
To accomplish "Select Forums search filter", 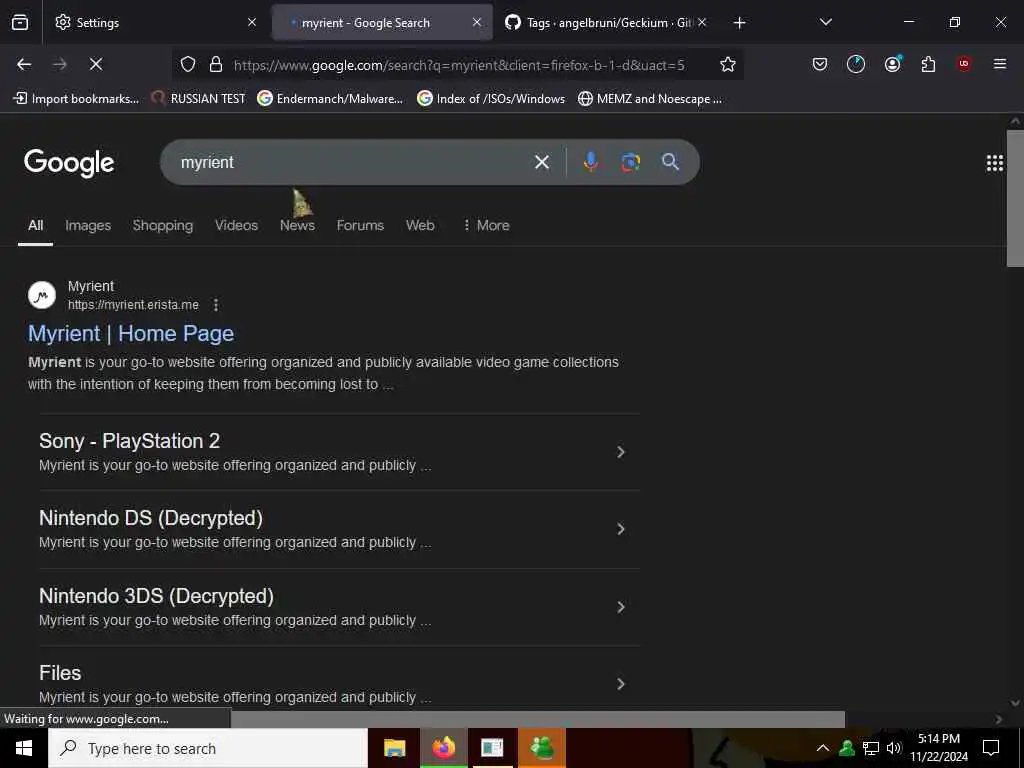I will [360, 225].
